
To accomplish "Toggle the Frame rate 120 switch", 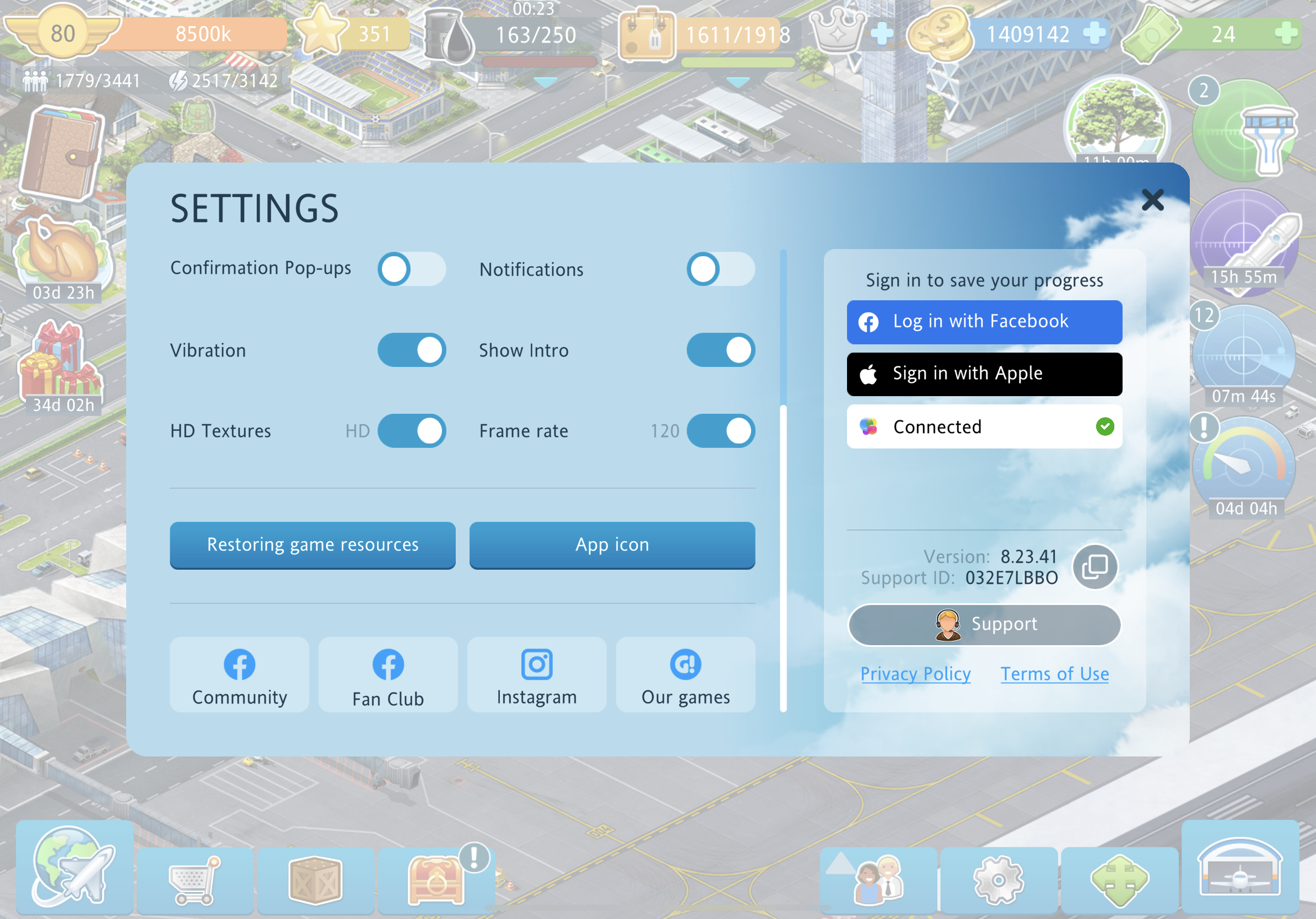I will (720, 430).
